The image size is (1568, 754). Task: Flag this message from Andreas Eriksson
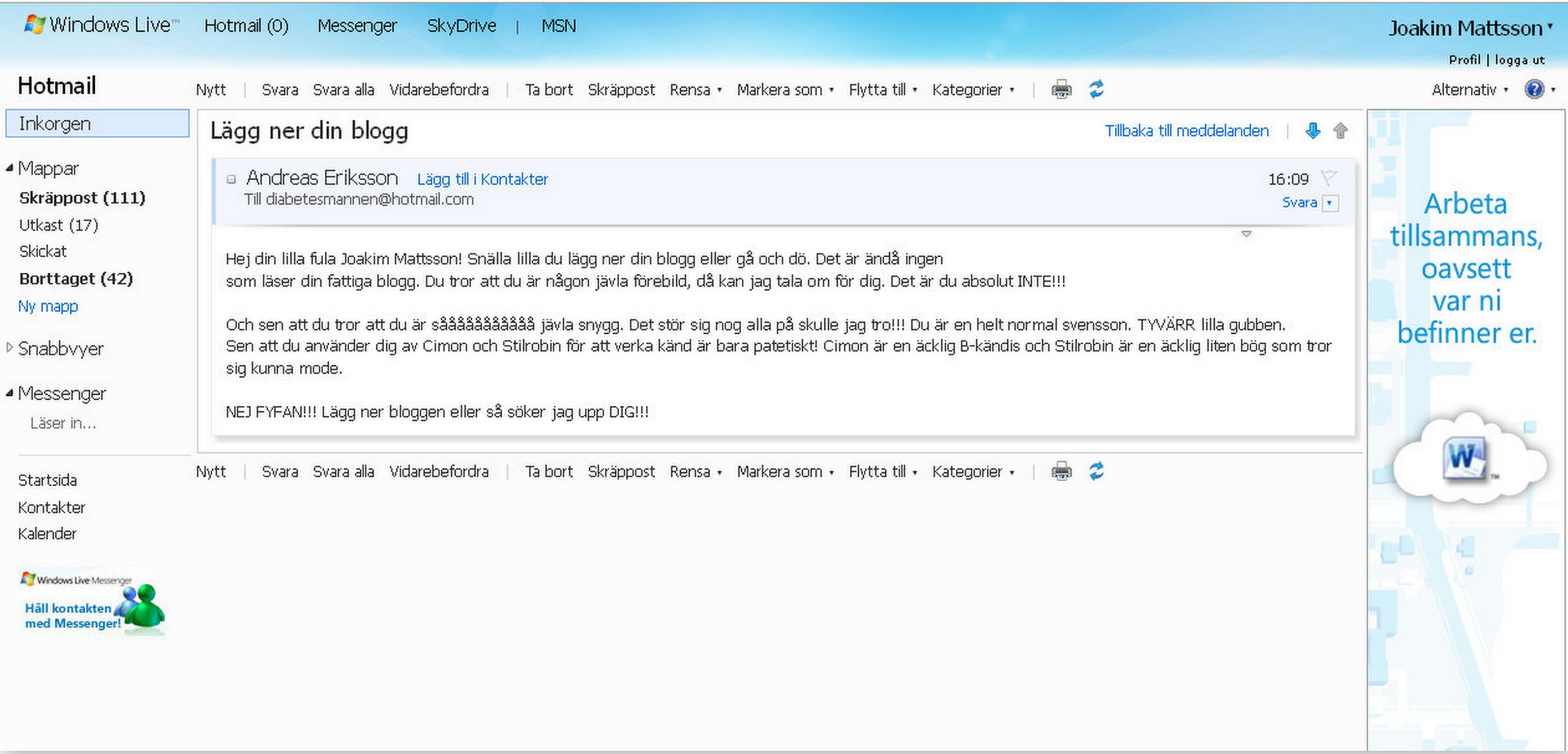tap(1328, 178)
